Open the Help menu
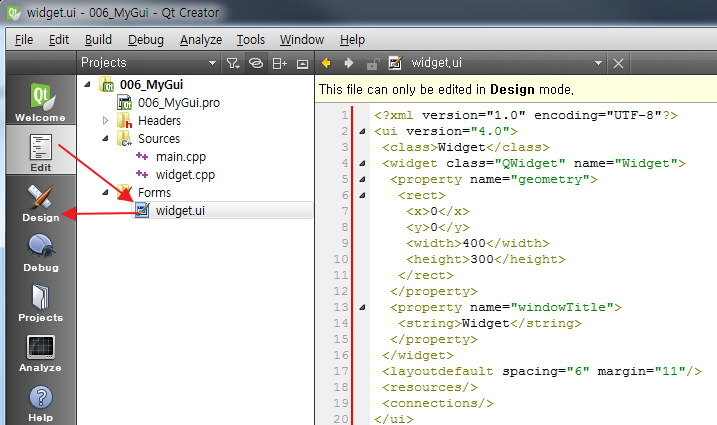 pyautogui.click(x=353, y=40)
